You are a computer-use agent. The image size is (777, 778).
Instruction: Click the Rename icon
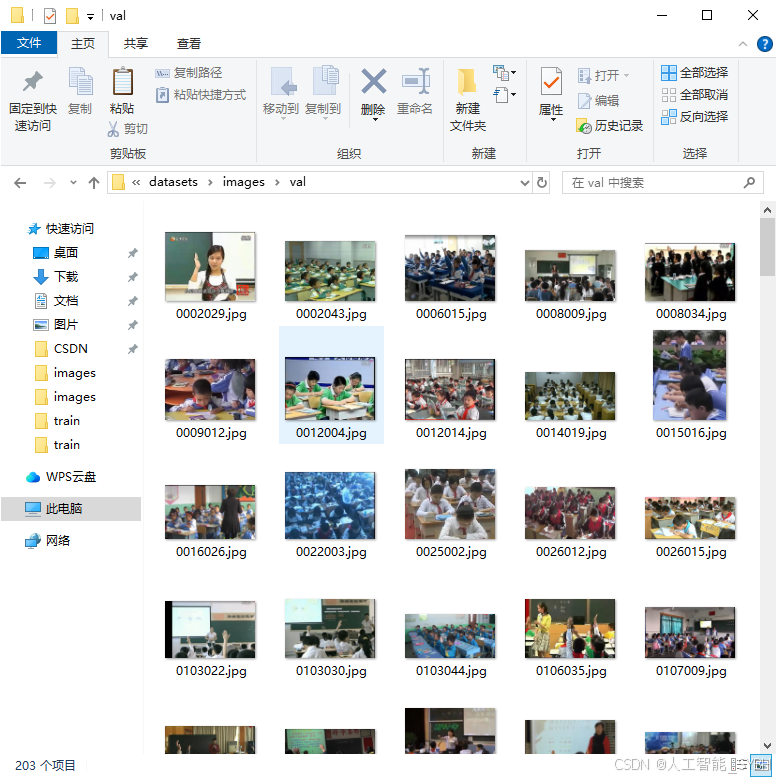tap(416, 81)
